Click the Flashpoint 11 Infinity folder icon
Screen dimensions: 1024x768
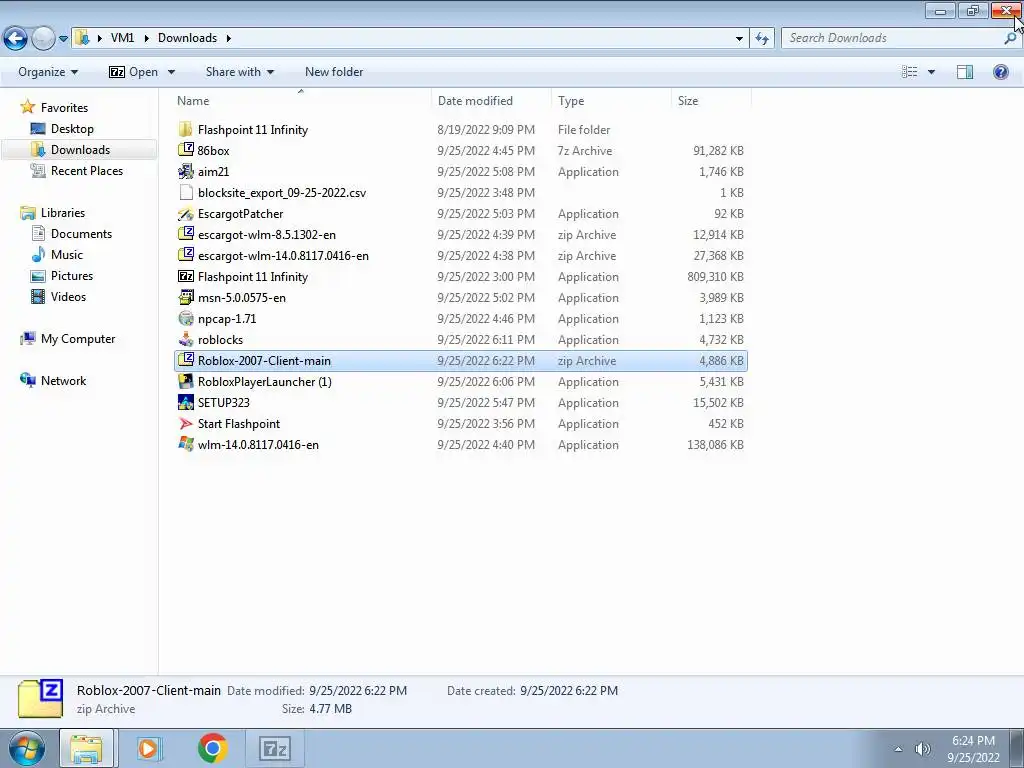(x=186, y=129)
